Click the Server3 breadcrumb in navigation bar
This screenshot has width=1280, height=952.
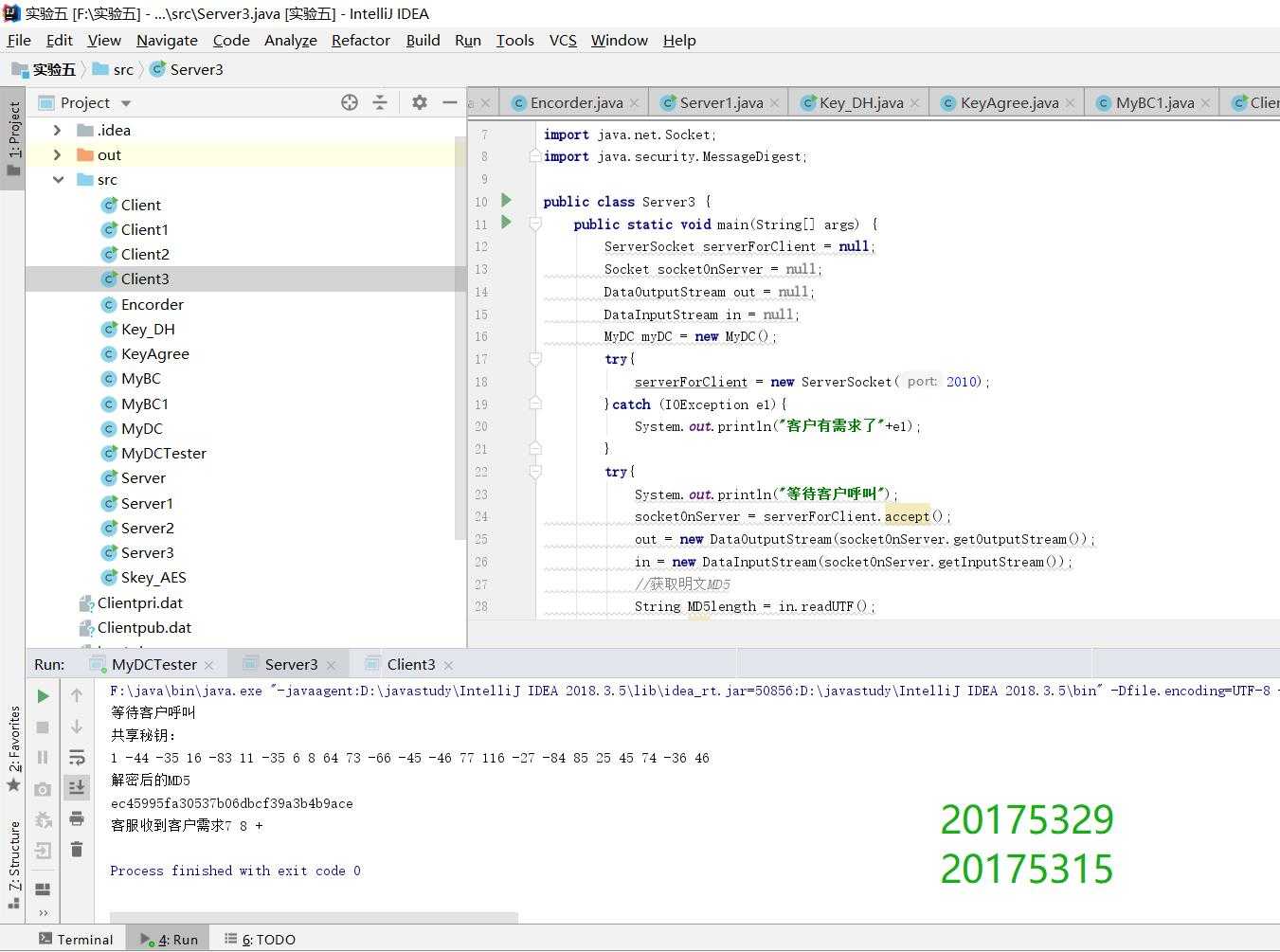(187, 69)
